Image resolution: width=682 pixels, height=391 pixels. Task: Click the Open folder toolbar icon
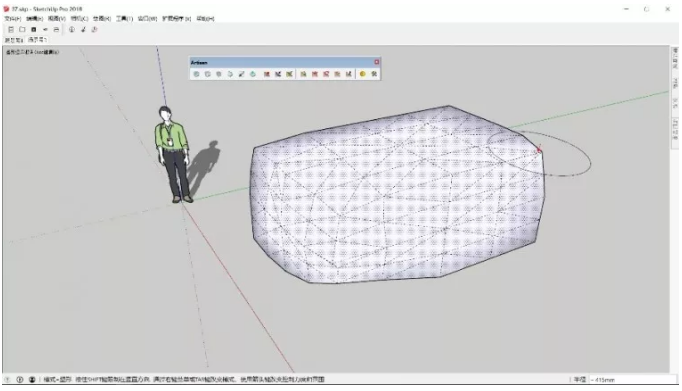(22, 30)
